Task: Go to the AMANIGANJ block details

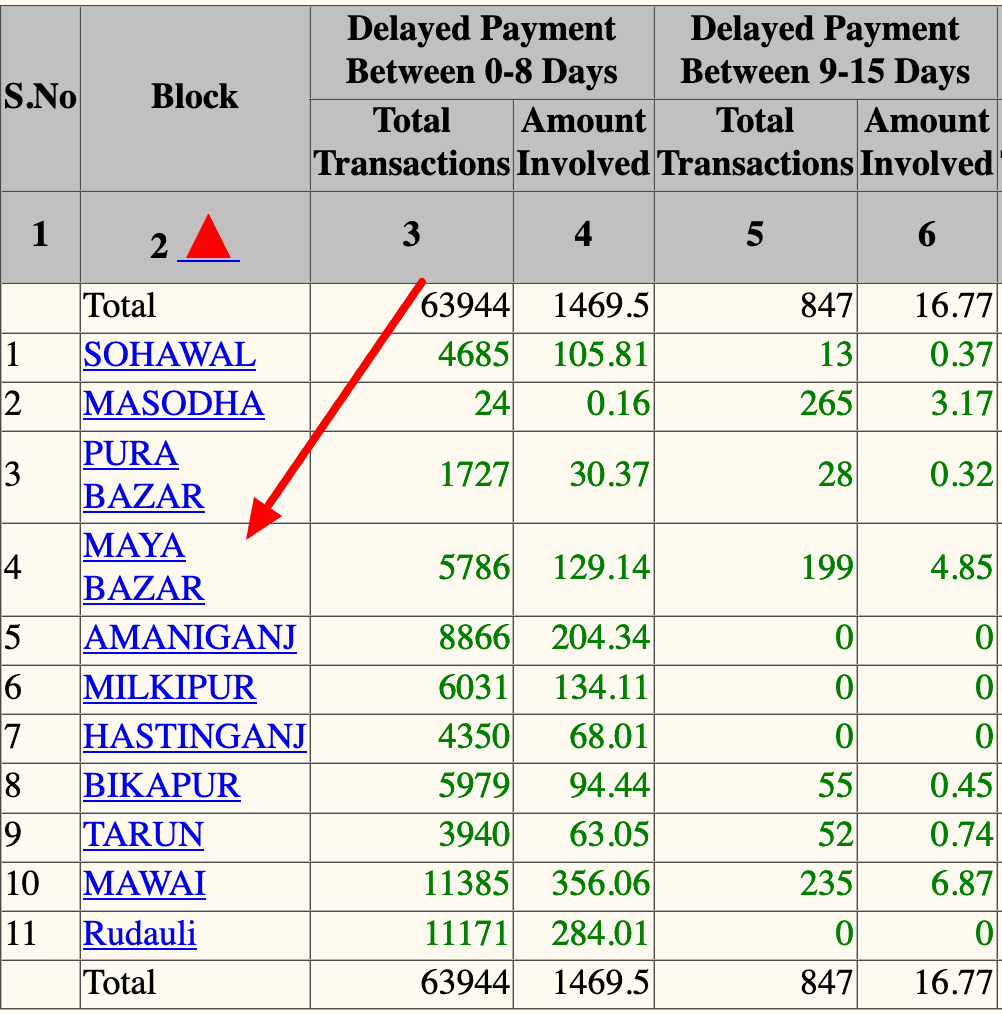Action: tap(190, 638)
